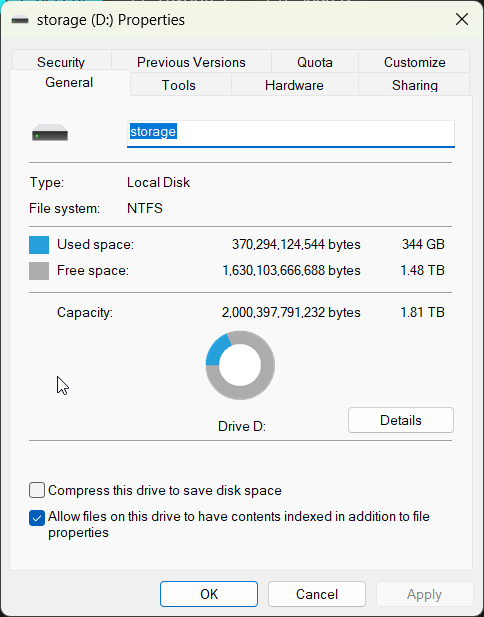Open the Previous Versions tab
This screenshot has height=617, width=484.
tap(191, 62)
